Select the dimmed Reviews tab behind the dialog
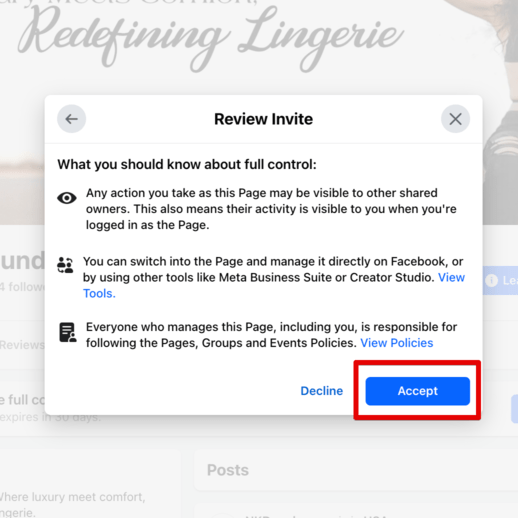Image resolution: width=518 pixels, height=518 pixels. click(22, 345)
